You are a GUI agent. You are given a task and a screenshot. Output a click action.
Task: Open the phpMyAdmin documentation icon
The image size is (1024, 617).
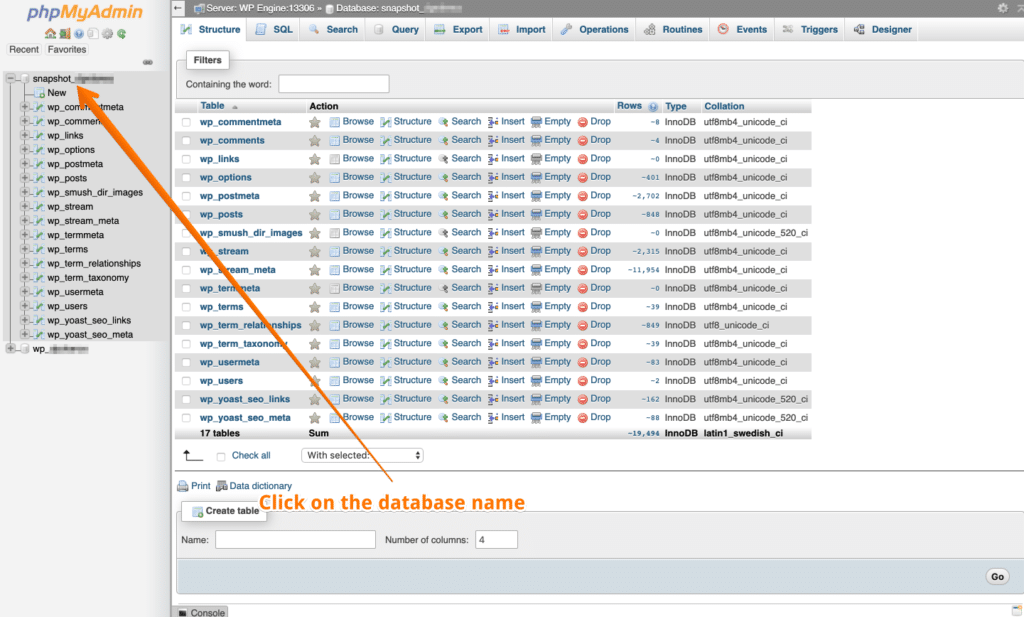[x=79, y=33]
